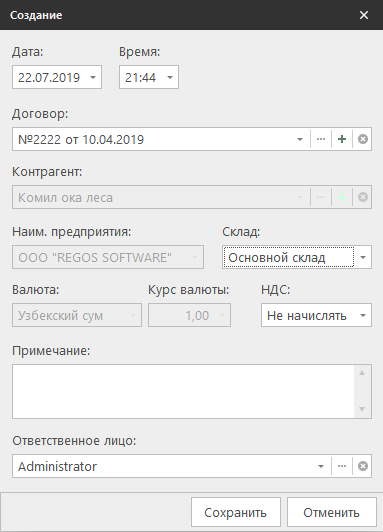Open the browse ellipsis for Договор field

(x=321, y=139)
